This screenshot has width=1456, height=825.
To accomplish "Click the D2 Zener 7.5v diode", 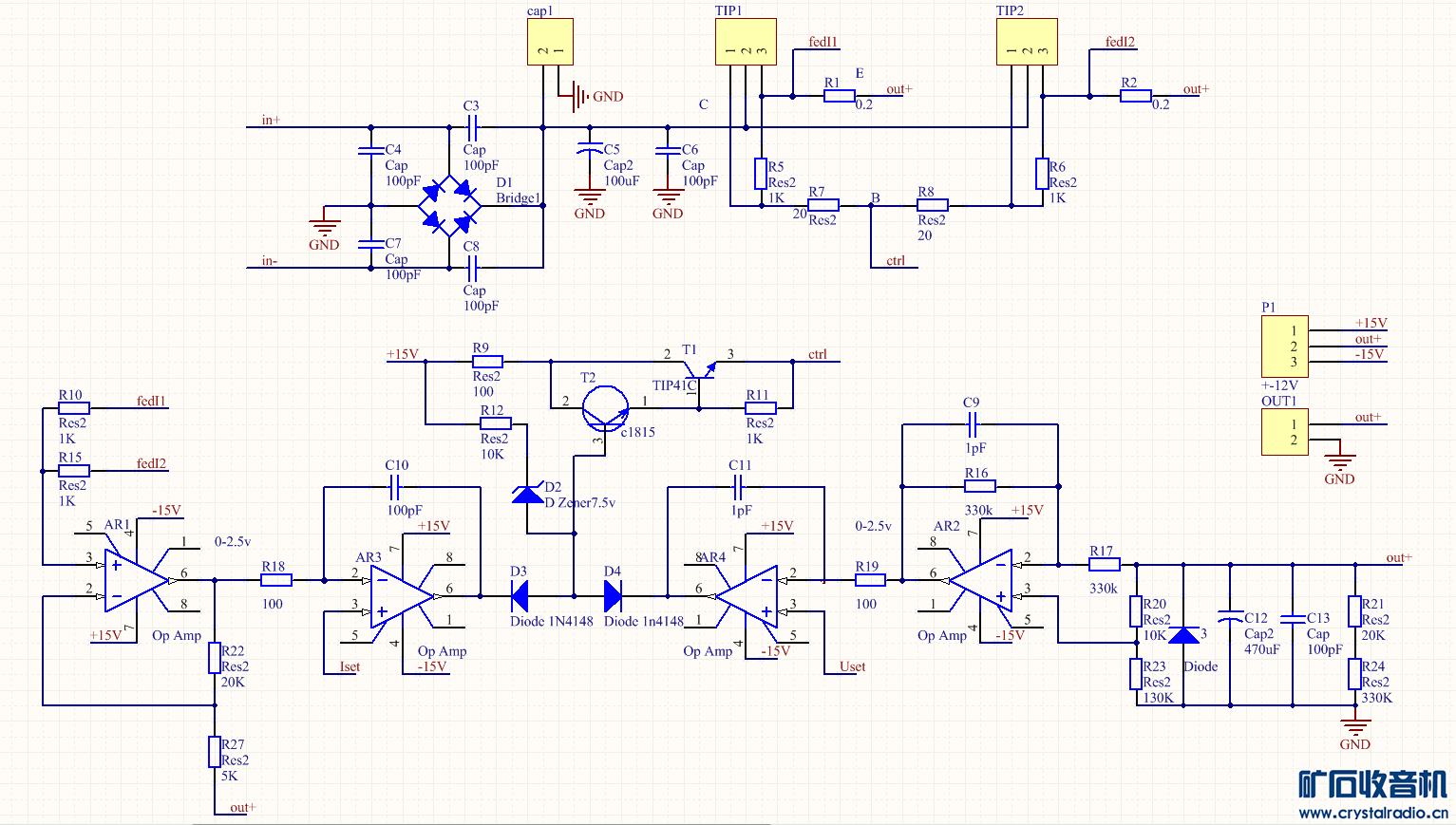I will point(528,494).
